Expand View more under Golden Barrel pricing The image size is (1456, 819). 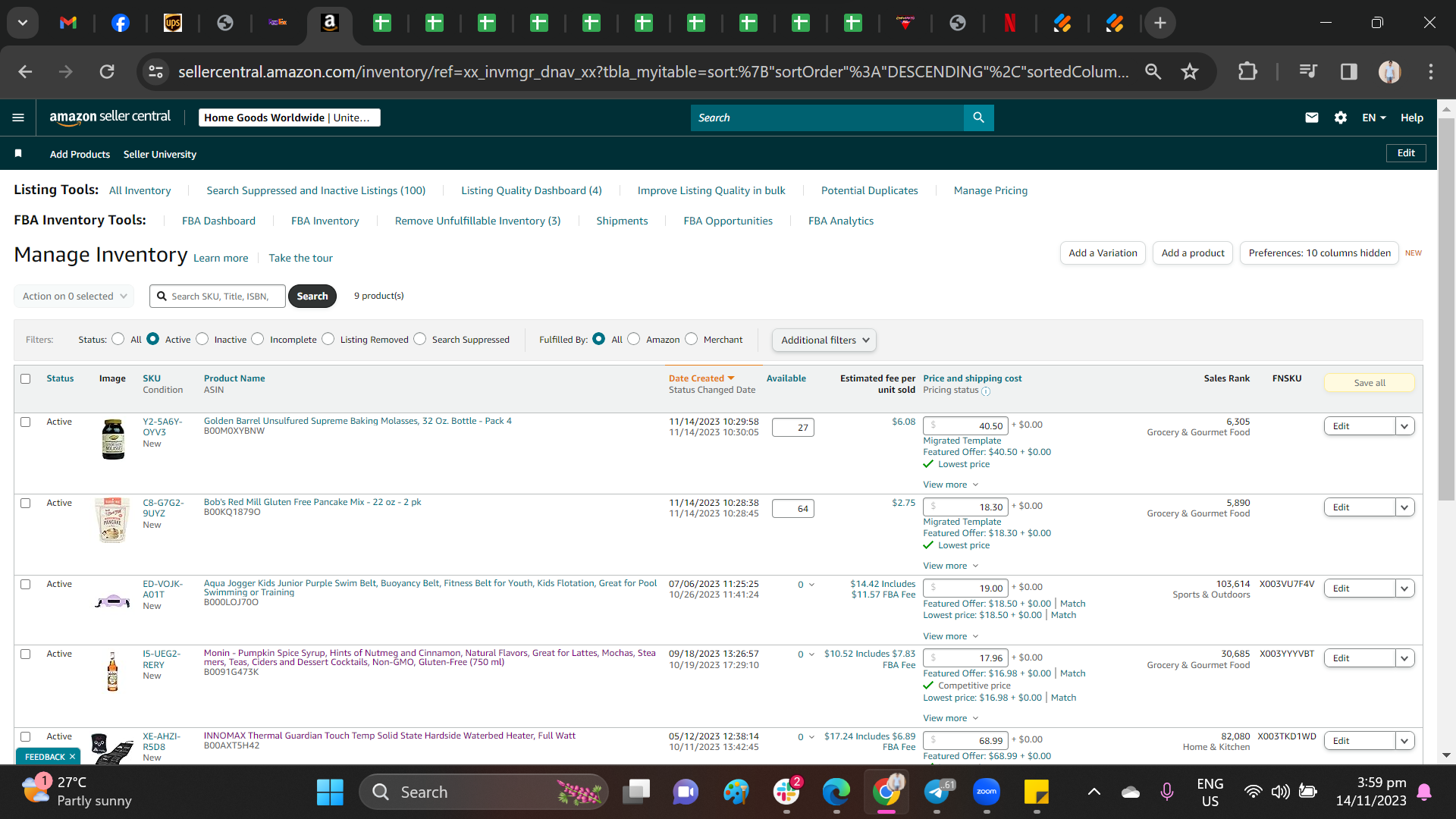[x=951, y=485]
